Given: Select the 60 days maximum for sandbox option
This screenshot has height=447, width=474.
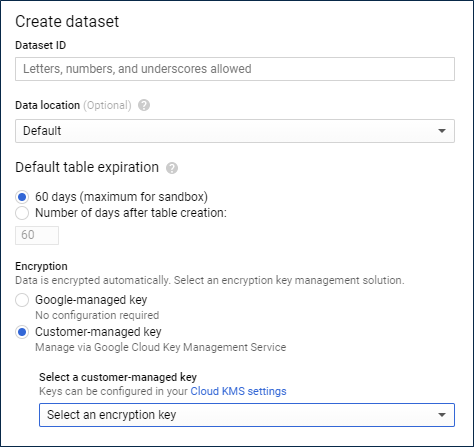Looking at the screenshot, I should (x=22, y=197).
